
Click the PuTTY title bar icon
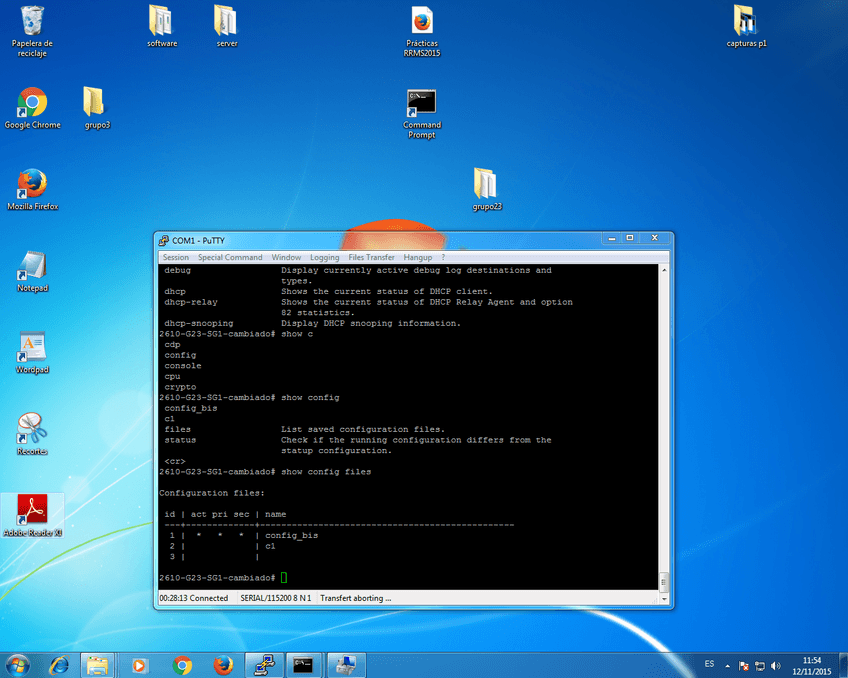coord(163,240)
